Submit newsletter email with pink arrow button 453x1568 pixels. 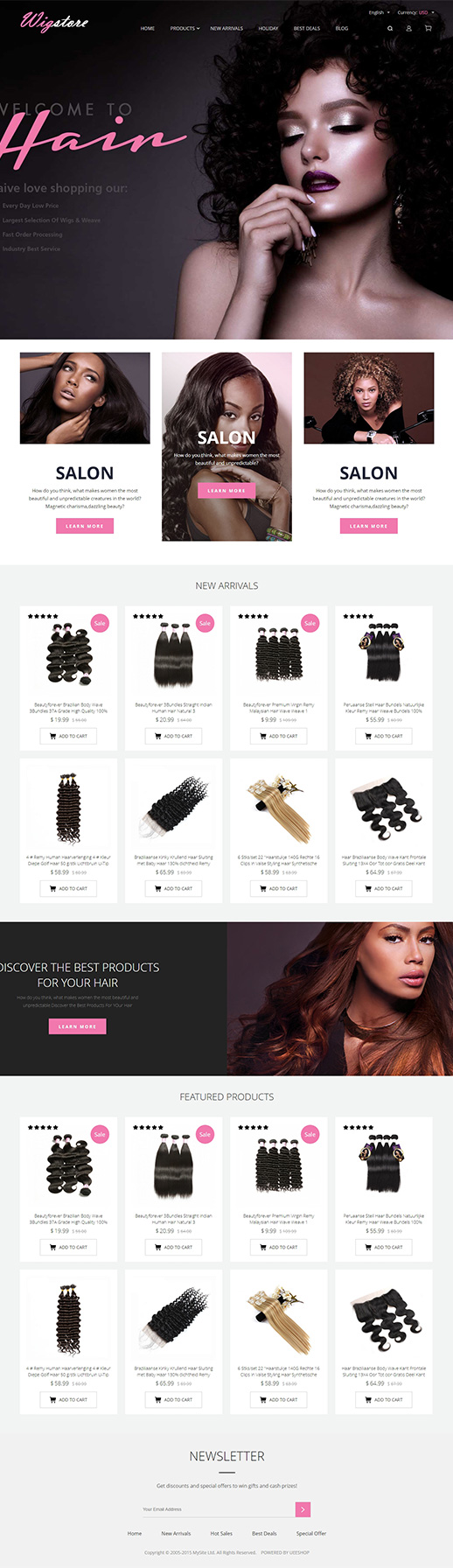point(303,1508)
